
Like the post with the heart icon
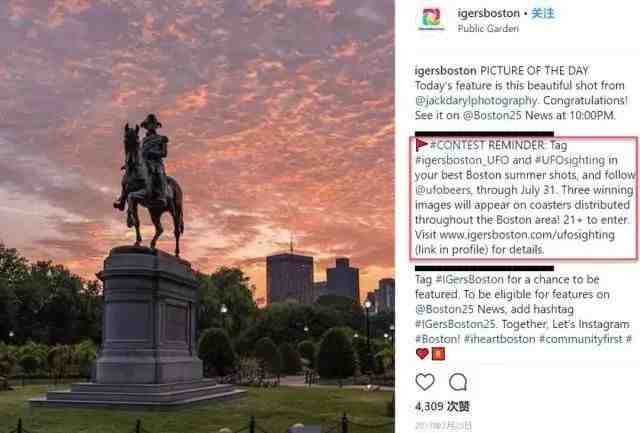[424, 382]
